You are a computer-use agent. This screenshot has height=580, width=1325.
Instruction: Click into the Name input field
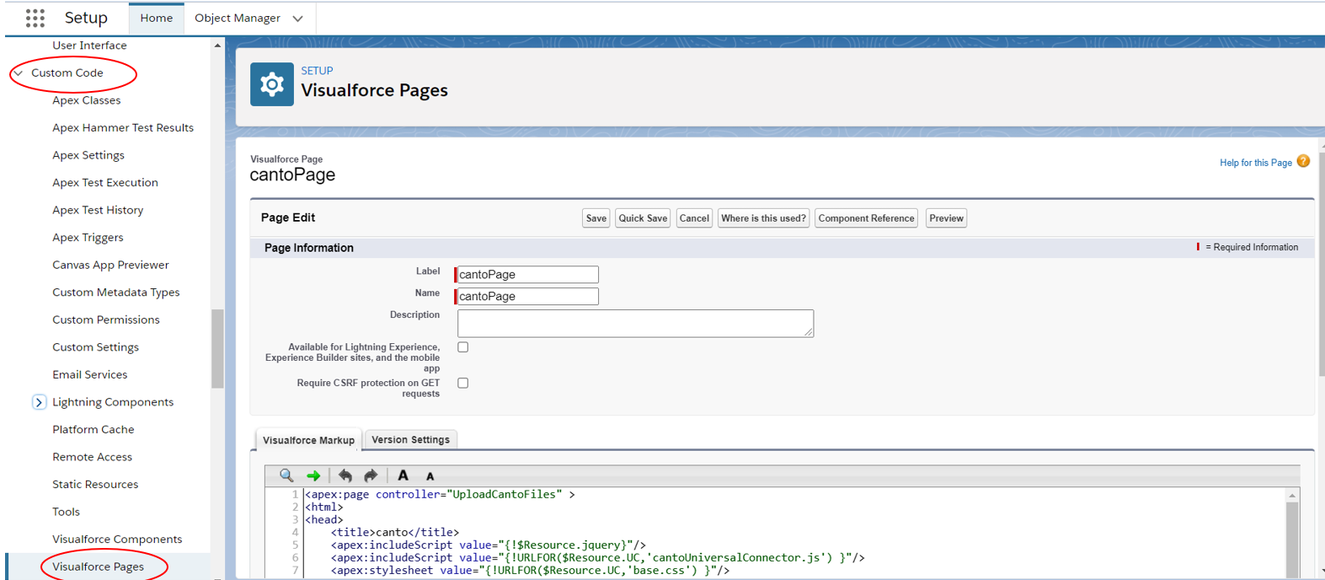pyautogui.click(x=528, y=296)
